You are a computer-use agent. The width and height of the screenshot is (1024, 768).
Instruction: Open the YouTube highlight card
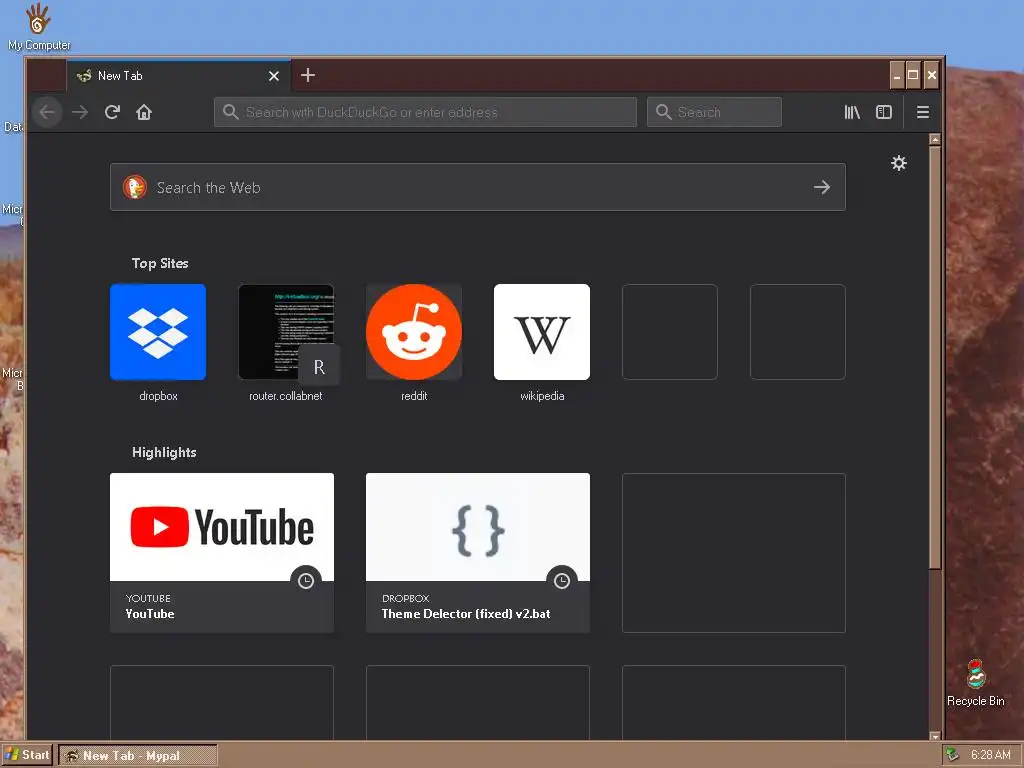coord(222,552)
